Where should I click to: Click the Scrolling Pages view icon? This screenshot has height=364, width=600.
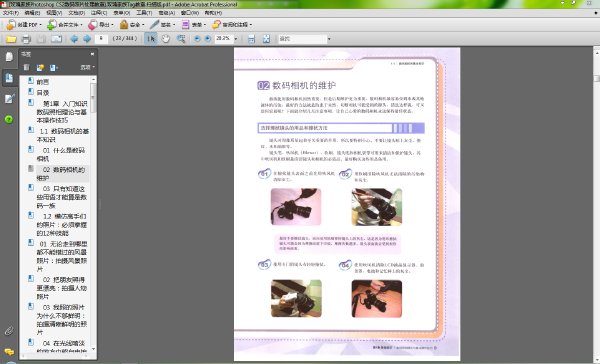pos(251,39)
